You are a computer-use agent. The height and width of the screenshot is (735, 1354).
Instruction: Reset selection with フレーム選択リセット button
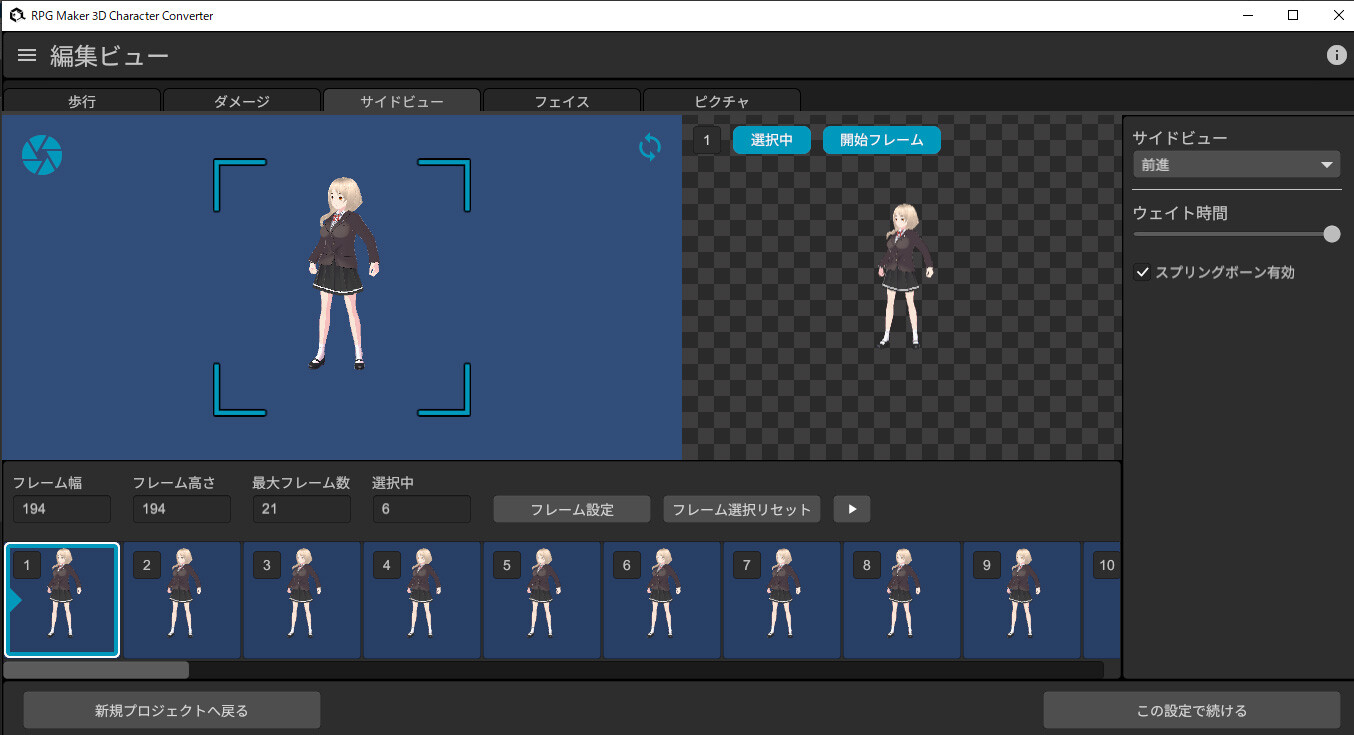741,509
